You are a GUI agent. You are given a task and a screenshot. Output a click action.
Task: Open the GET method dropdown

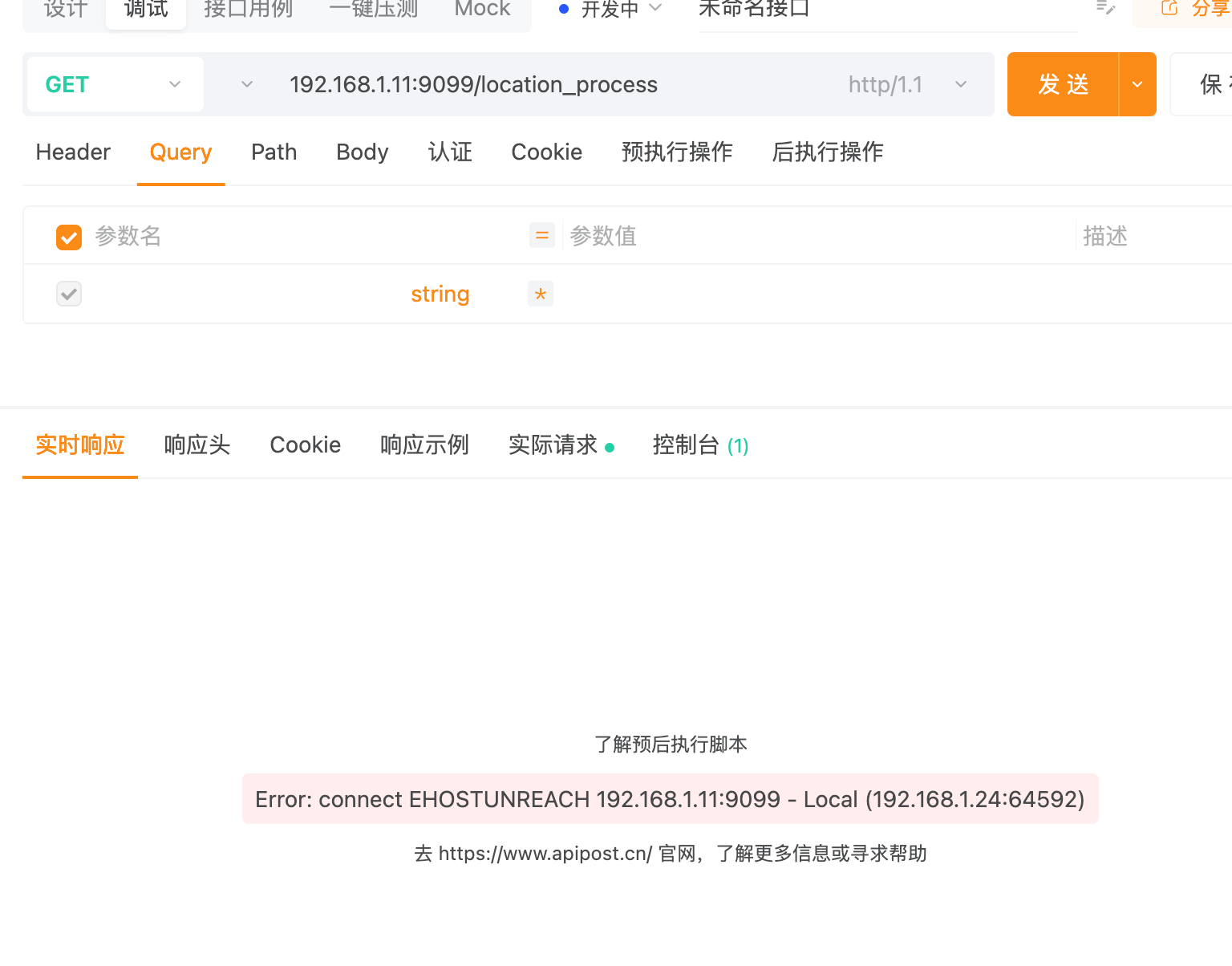point(115,84)
